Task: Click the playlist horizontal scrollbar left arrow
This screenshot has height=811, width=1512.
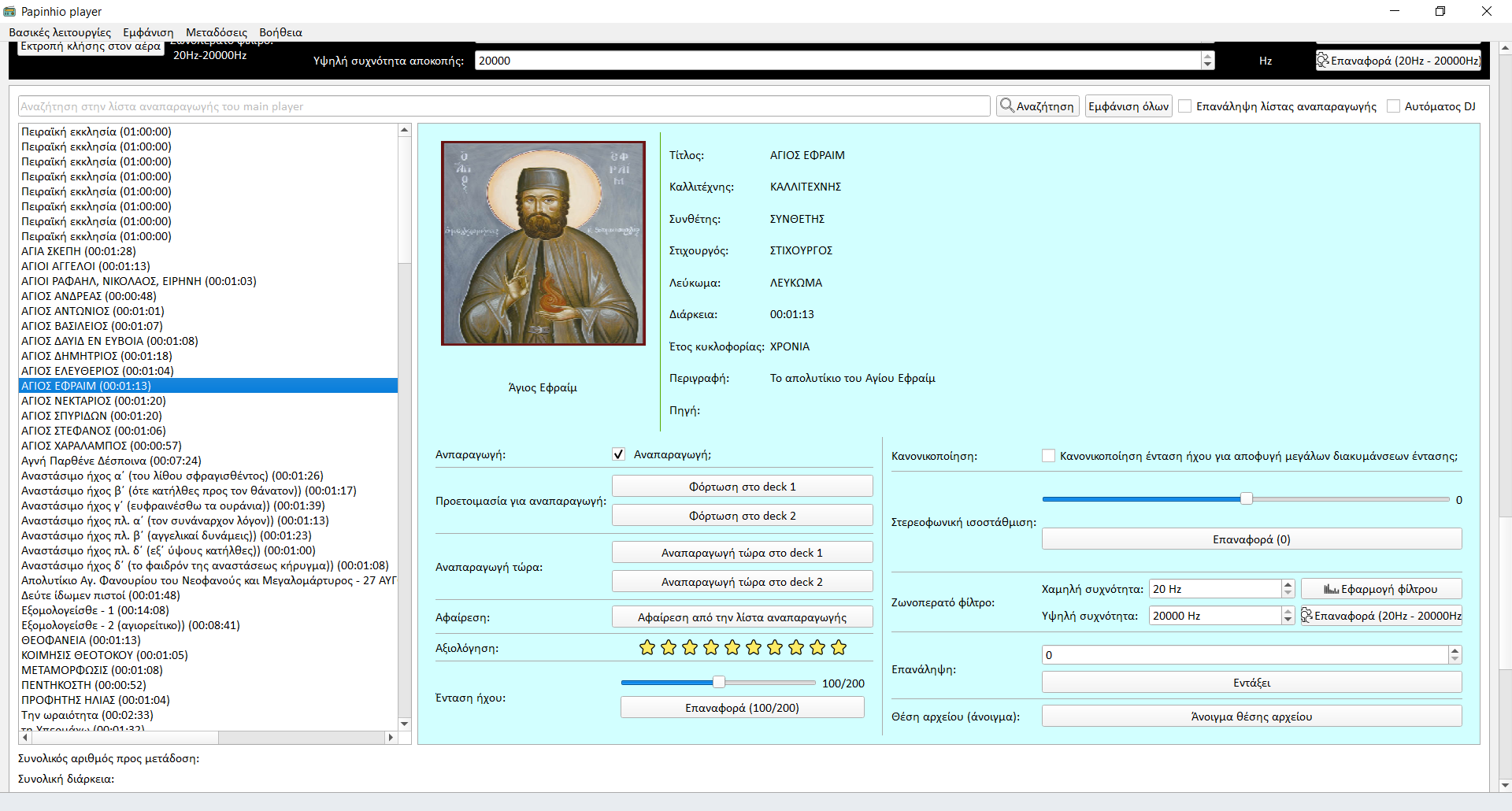Action: point(25,738)
